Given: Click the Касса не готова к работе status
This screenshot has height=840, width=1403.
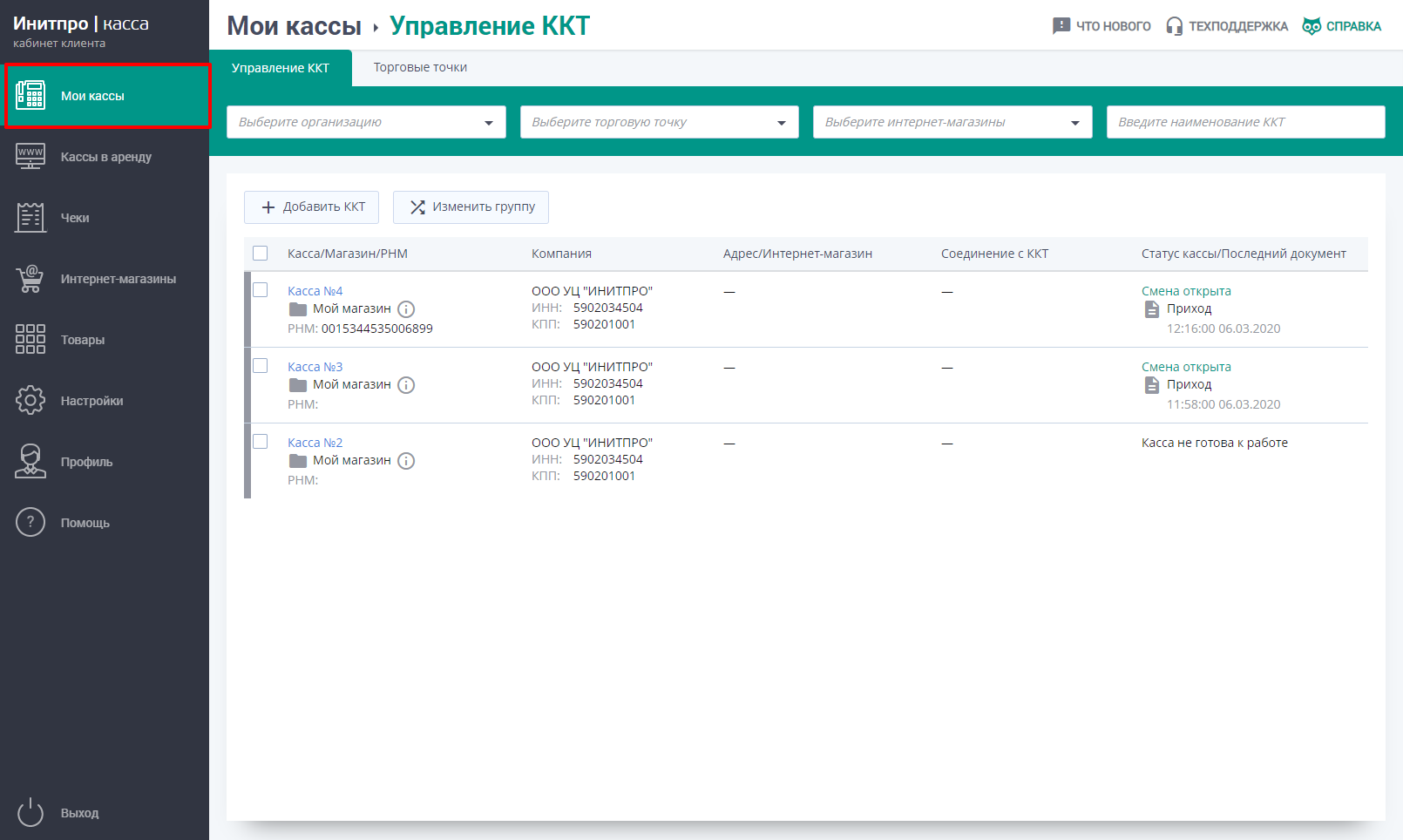Looking at the screenshot, I should [x=1215, y=443].
